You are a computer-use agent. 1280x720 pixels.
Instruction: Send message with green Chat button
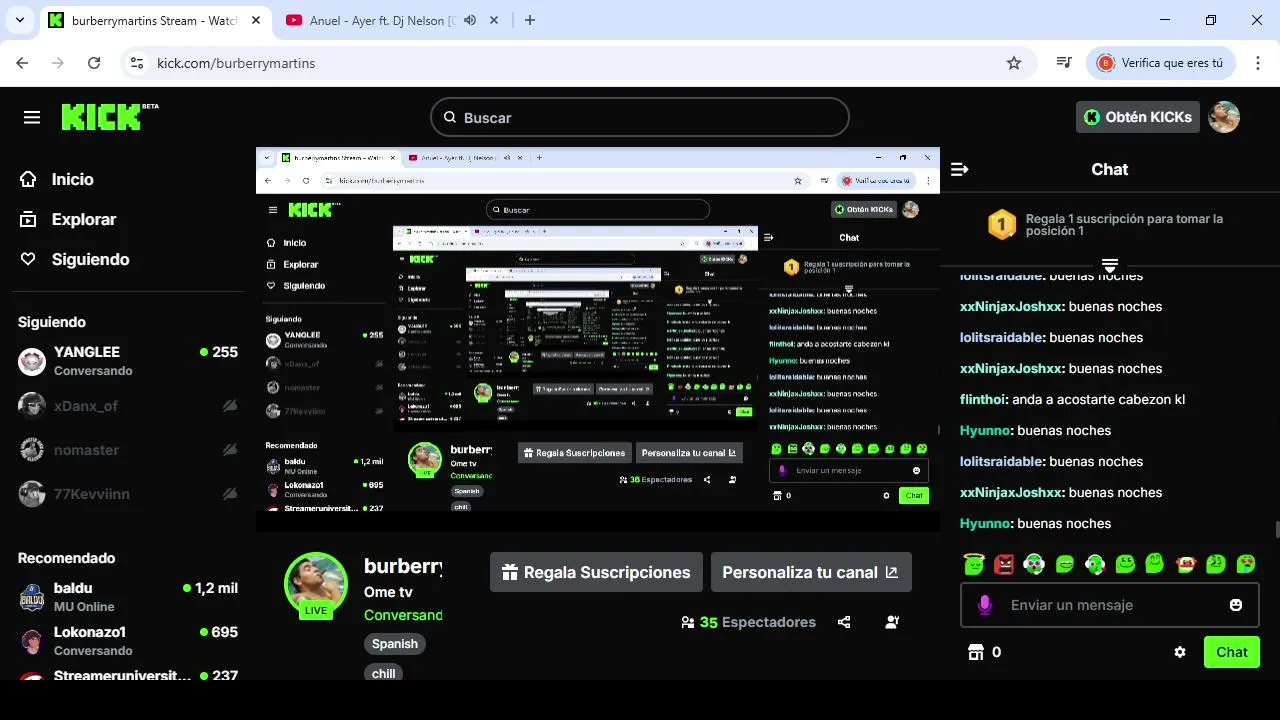(x=1231, y=652)
